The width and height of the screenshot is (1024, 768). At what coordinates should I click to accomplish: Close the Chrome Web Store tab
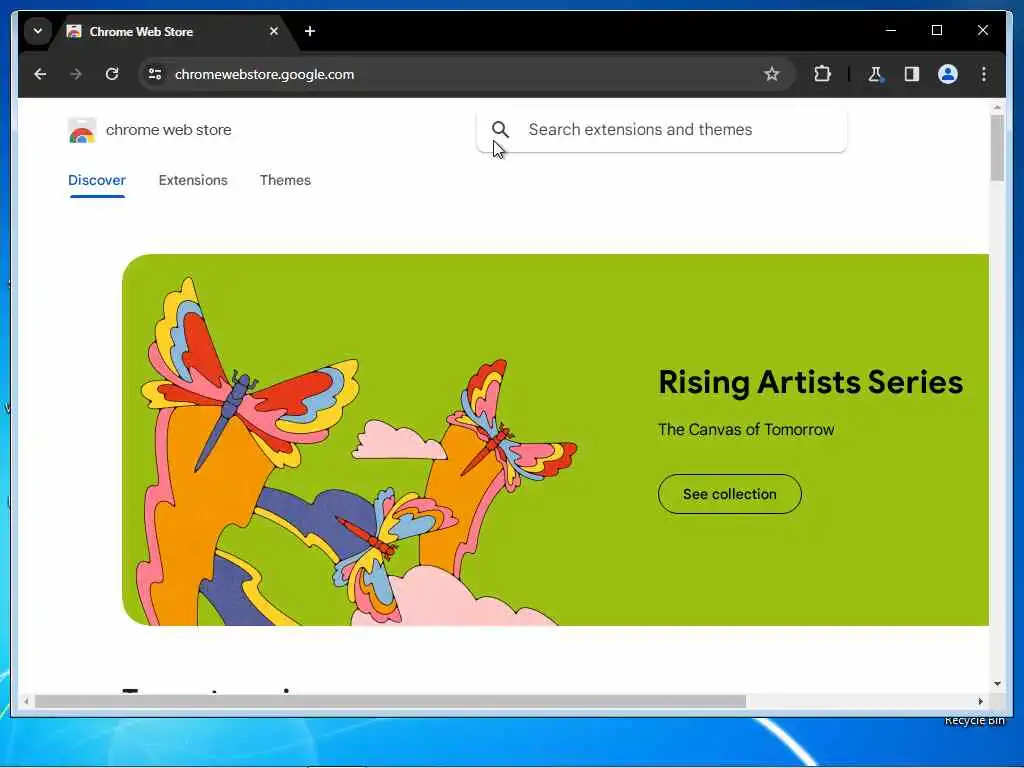274,31
